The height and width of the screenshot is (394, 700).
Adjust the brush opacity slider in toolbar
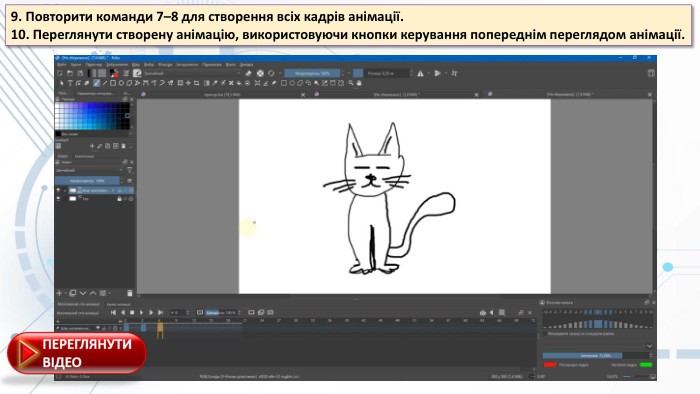[x=312, y=73]
